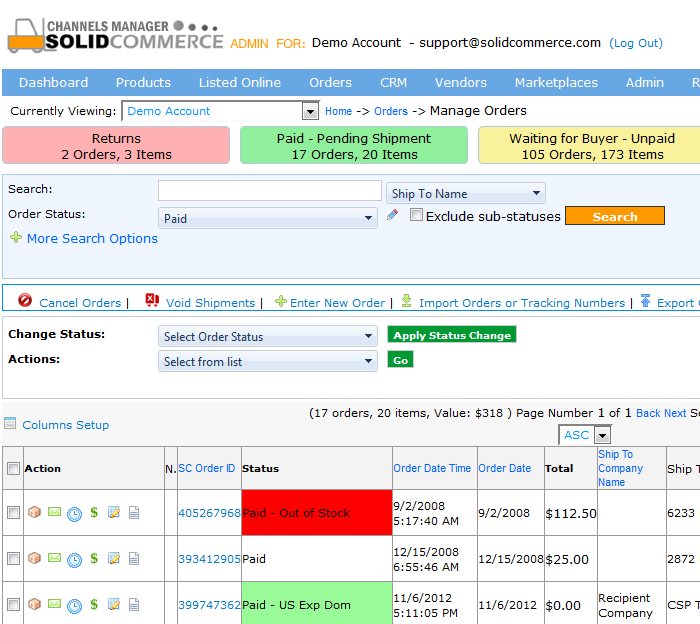Screen dimensions: 700x624
Task: Click the Back page link
Action: coord(648,413)
